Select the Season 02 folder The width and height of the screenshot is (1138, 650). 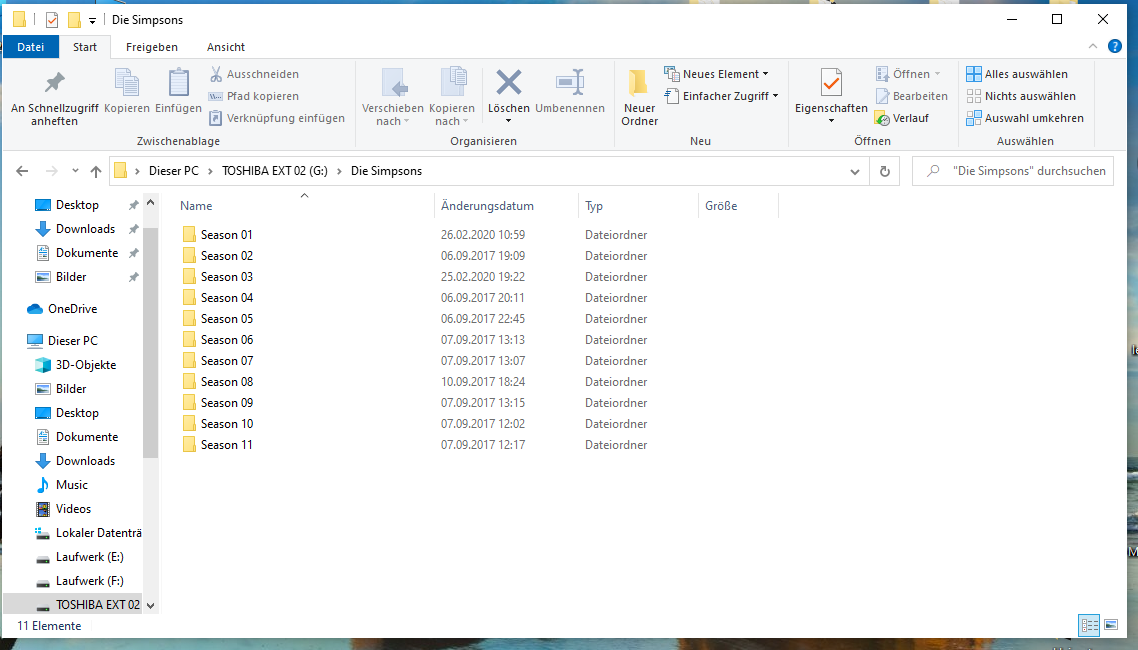click(226, 255)
